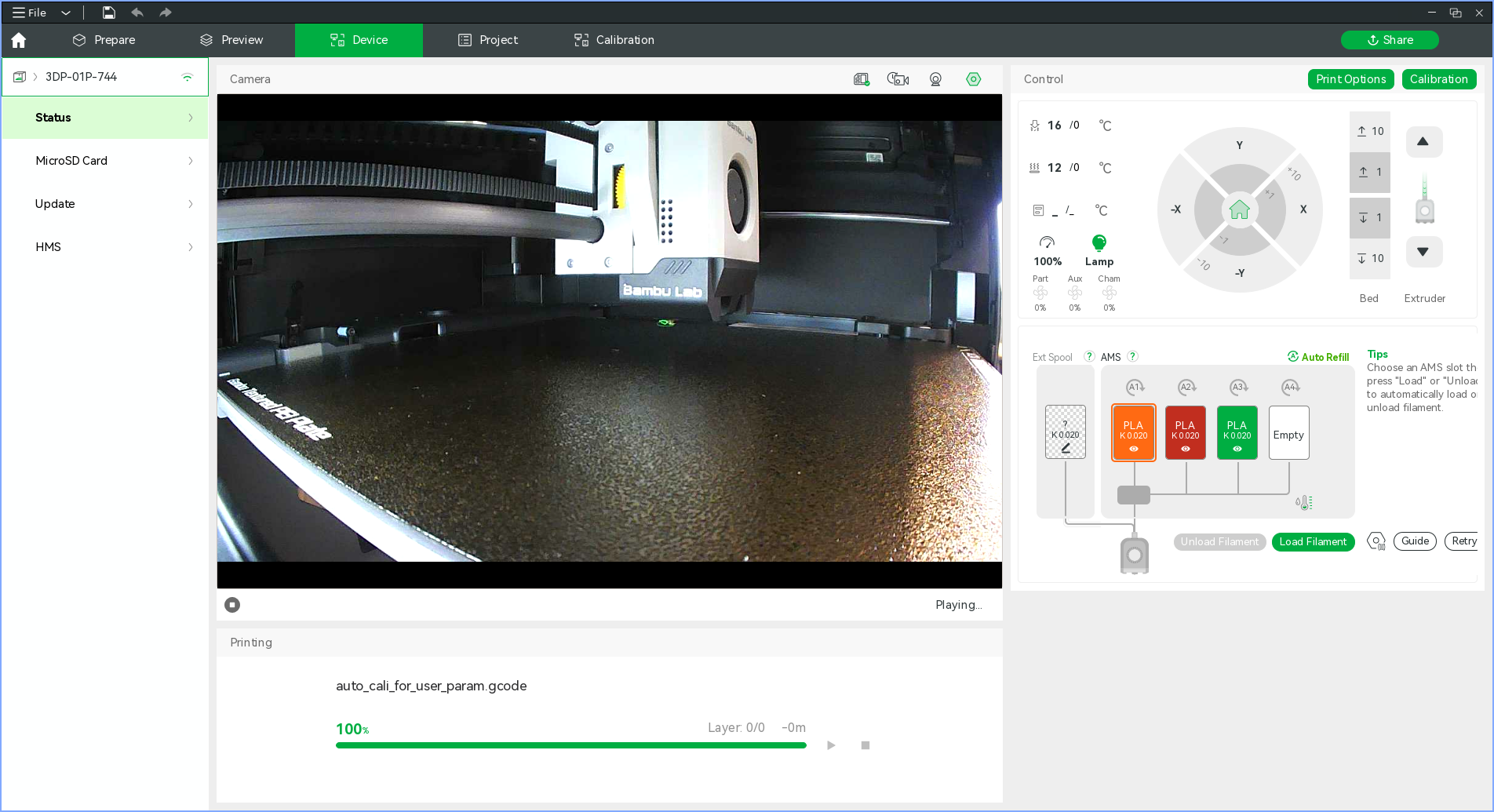
Task: Open the AMS help icon
Action: [1132, 357]
